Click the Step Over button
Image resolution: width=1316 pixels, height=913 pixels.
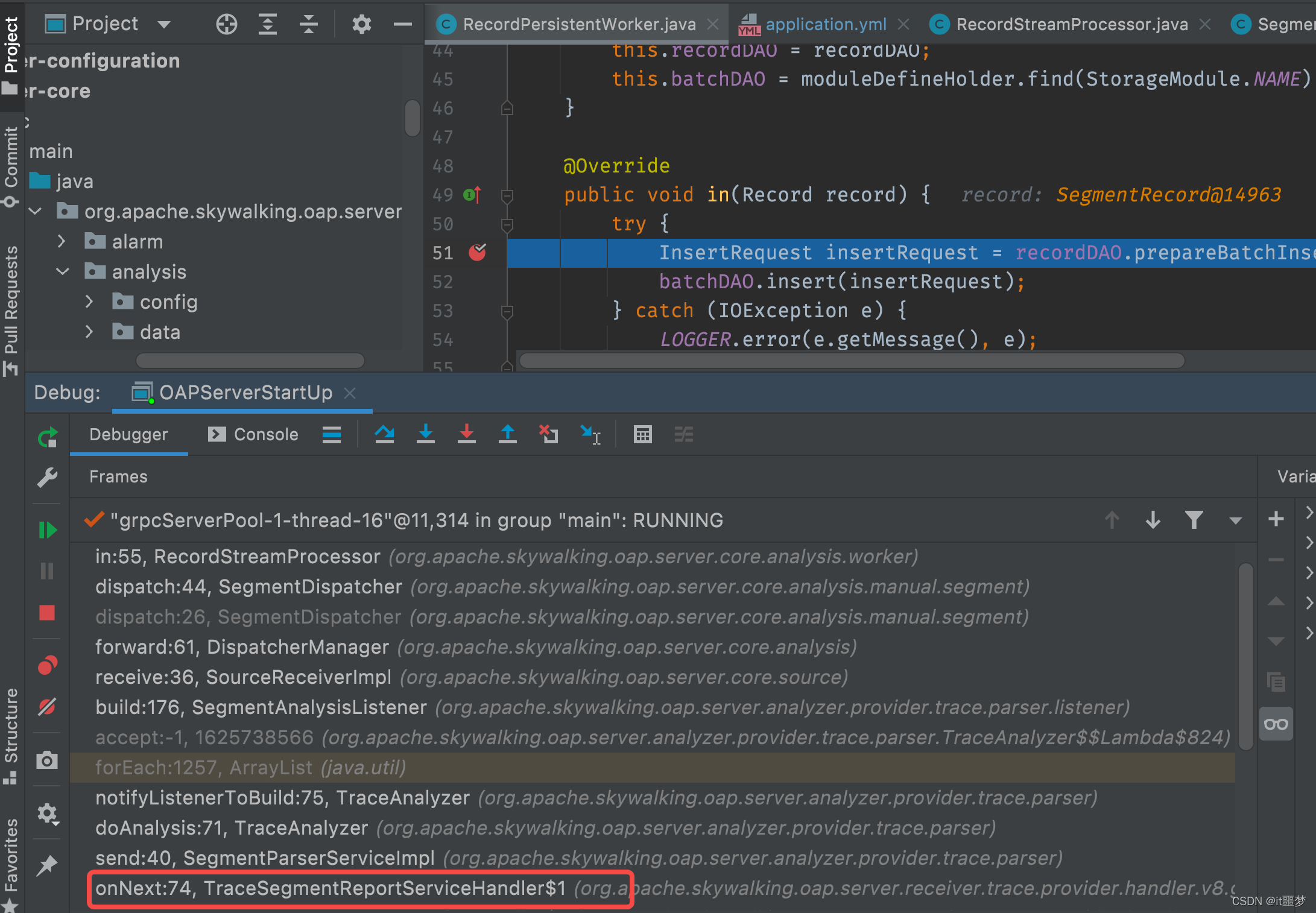coord(384,434)
